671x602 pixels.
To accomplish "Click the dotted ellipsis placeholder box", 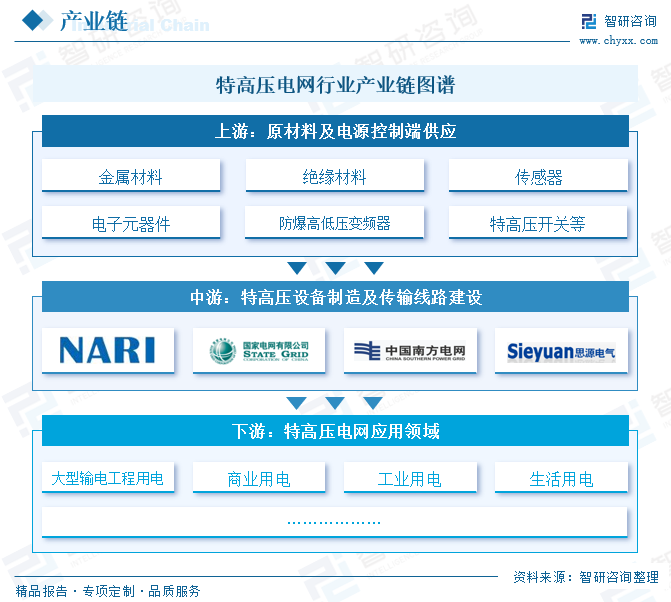I will 334,522.
